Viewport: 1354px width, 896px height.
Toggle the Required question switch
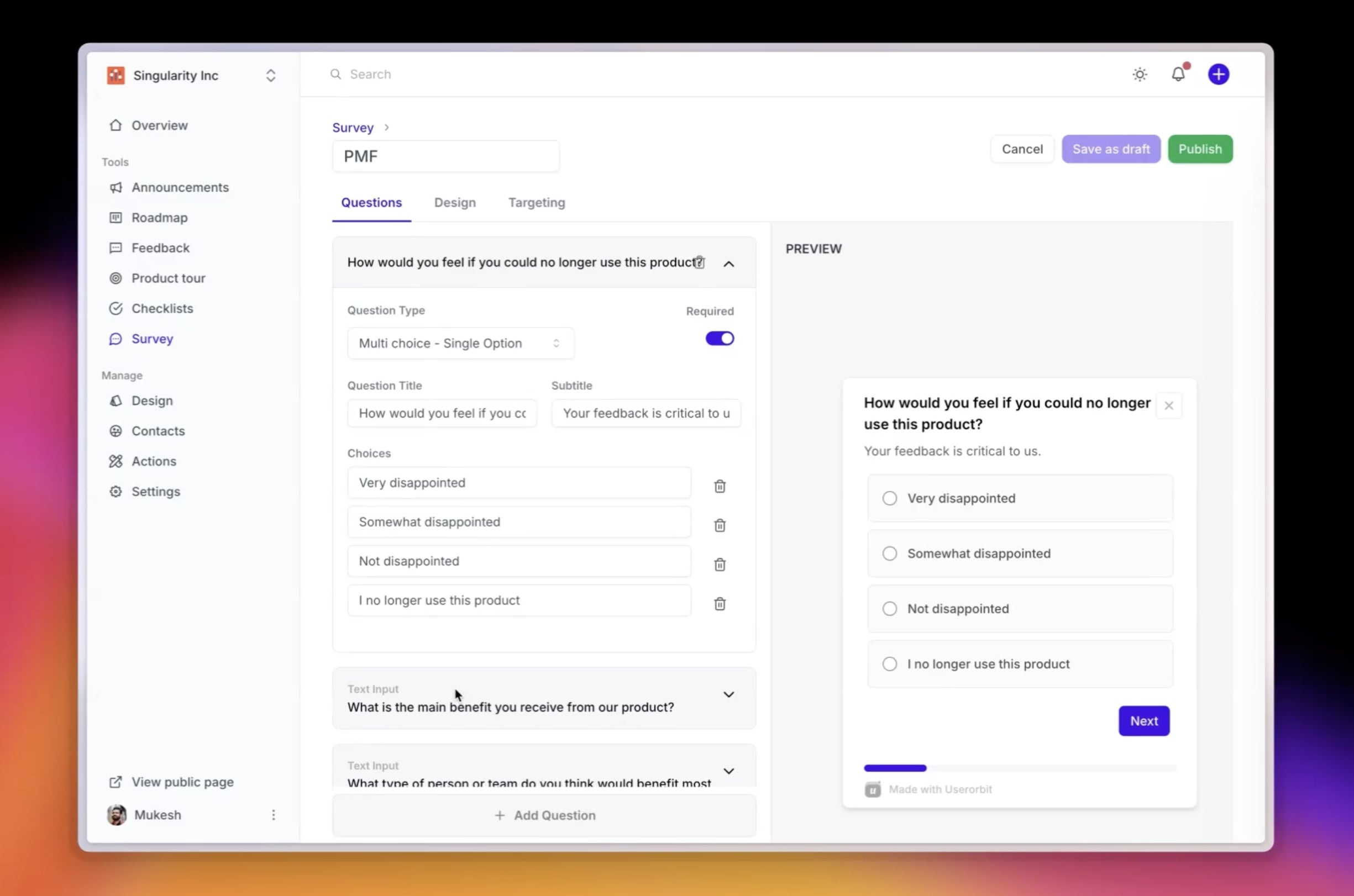point(719,338)
